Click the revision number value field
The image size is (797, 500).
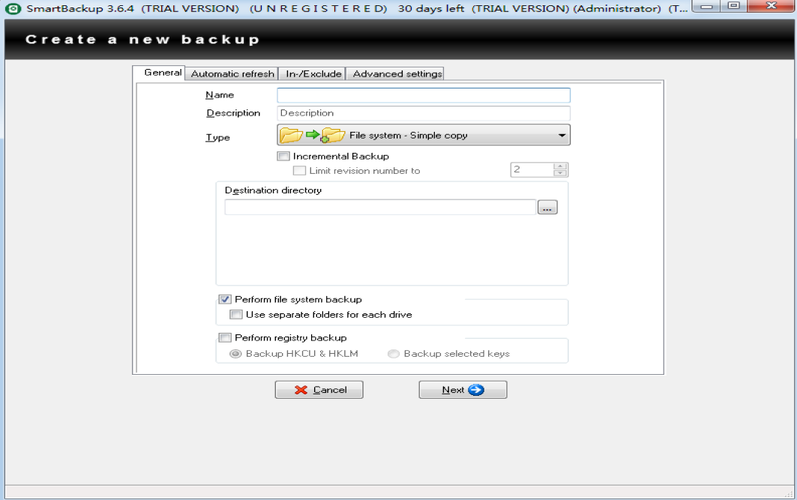pos(532,170)
